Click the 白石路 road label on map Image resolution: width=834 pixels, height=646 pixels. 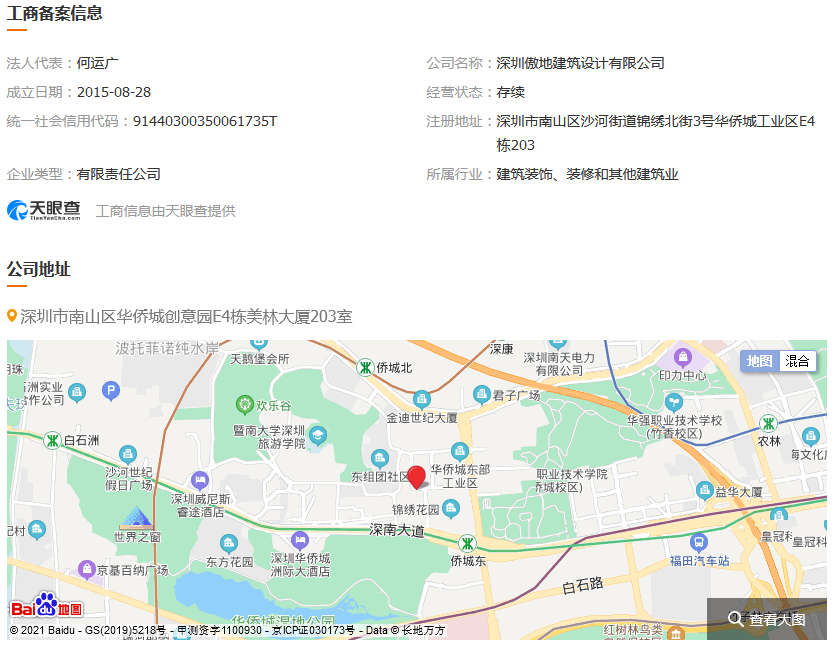(582, 585)
